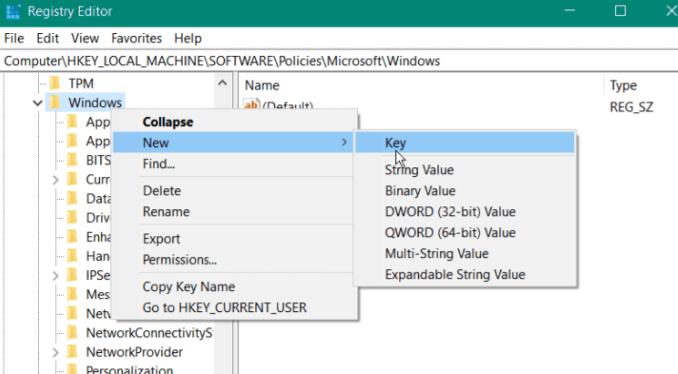Open the Edit menu

[48, 38]
